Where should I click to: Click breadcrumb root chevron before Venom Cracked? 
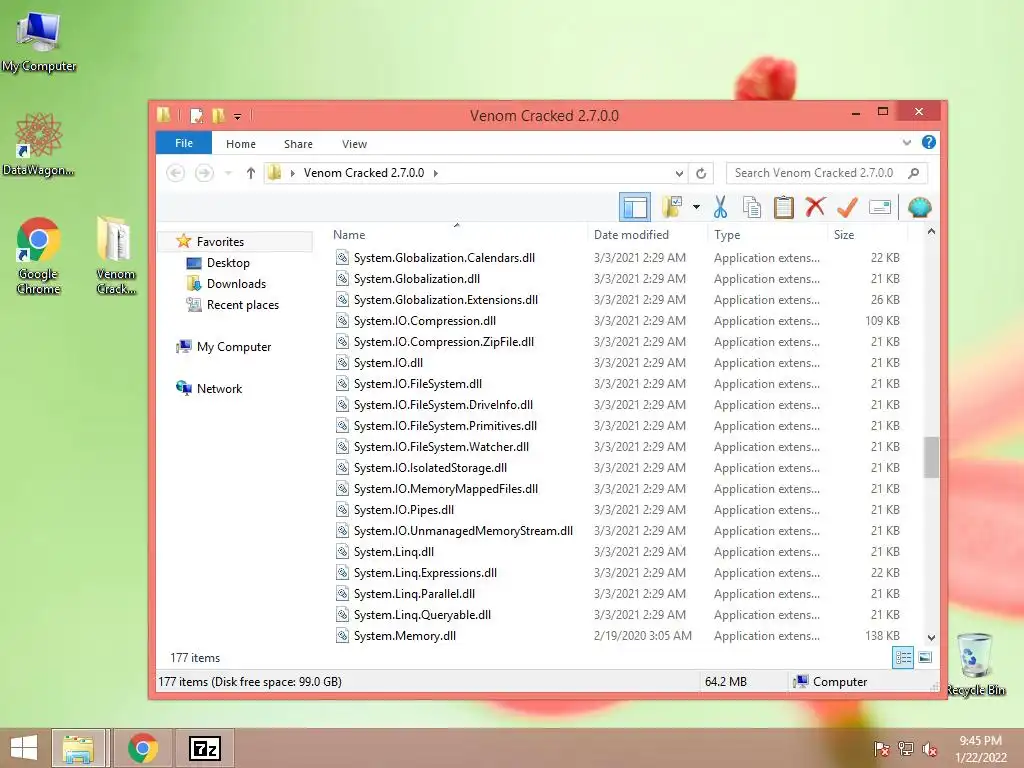coord(293,173)
